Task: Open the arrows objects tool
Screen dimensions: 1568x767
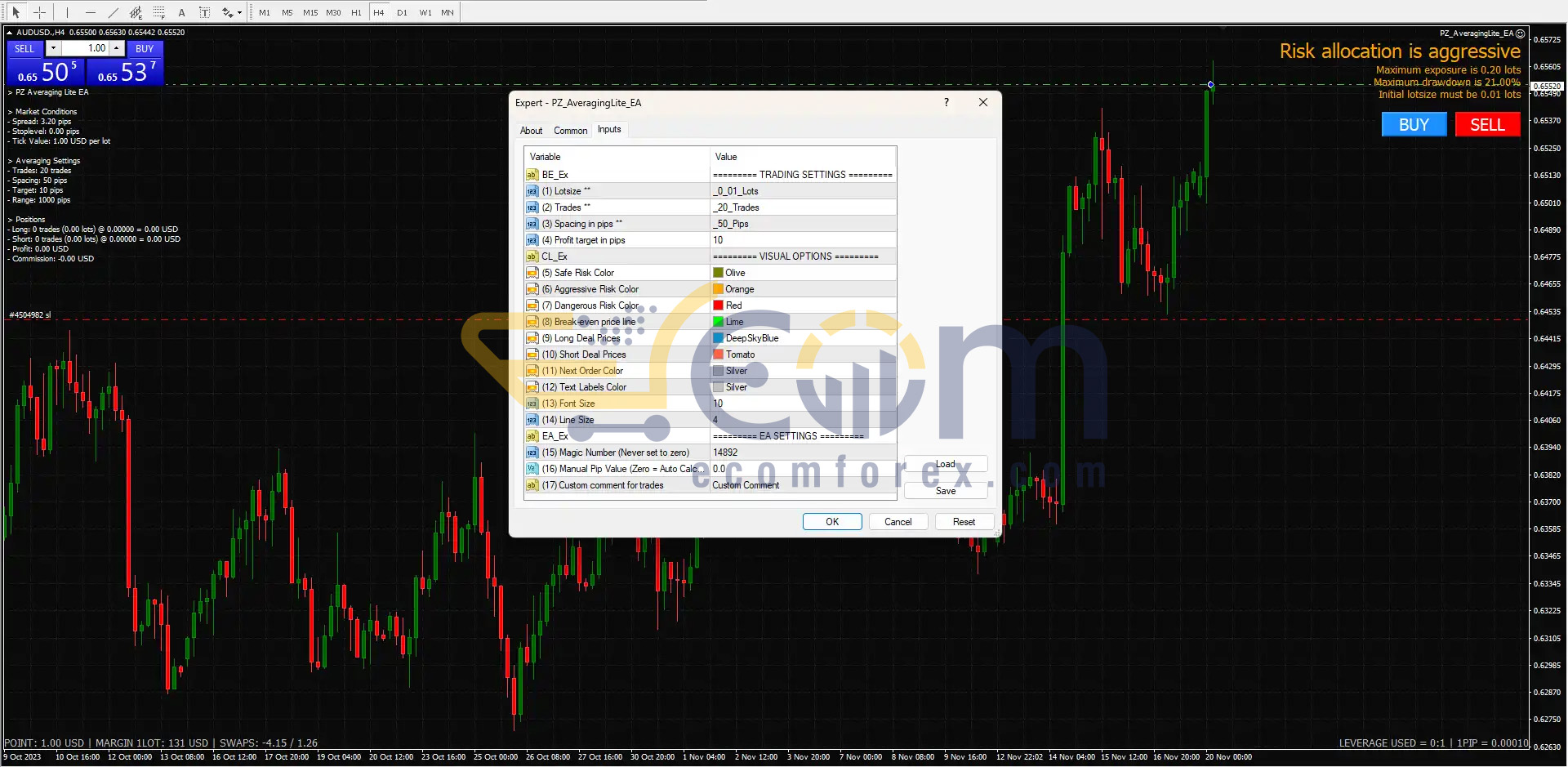Action: pyautogui.click(x=227, y=12)
